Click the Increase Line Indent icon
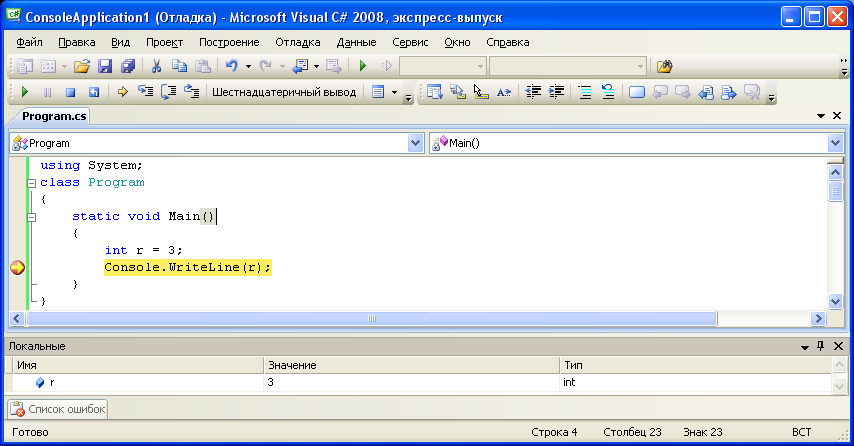Screen dimensions: 854x446 [x=556, y=92]
